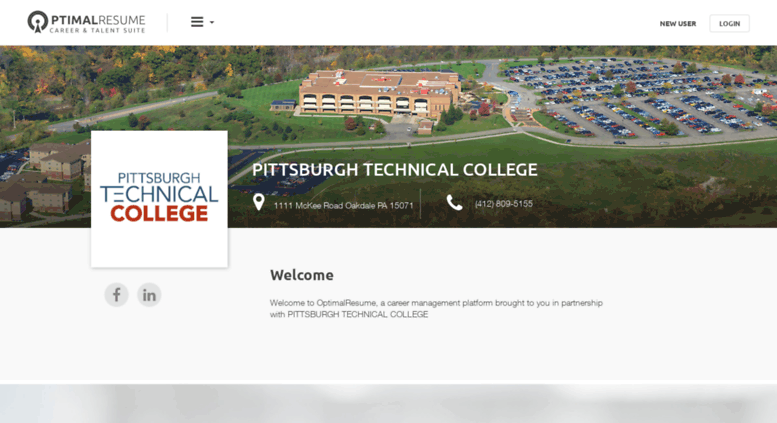Expand the caret beside the hamburger menu
777x423 pixels.
point(212,22)
